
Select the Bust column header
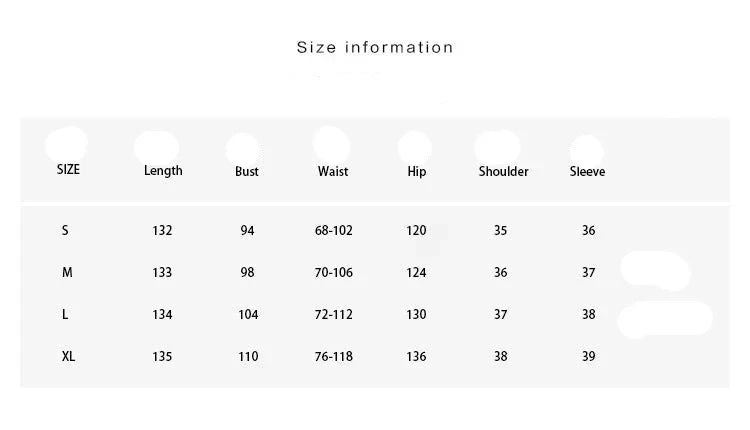coord(247,172)
